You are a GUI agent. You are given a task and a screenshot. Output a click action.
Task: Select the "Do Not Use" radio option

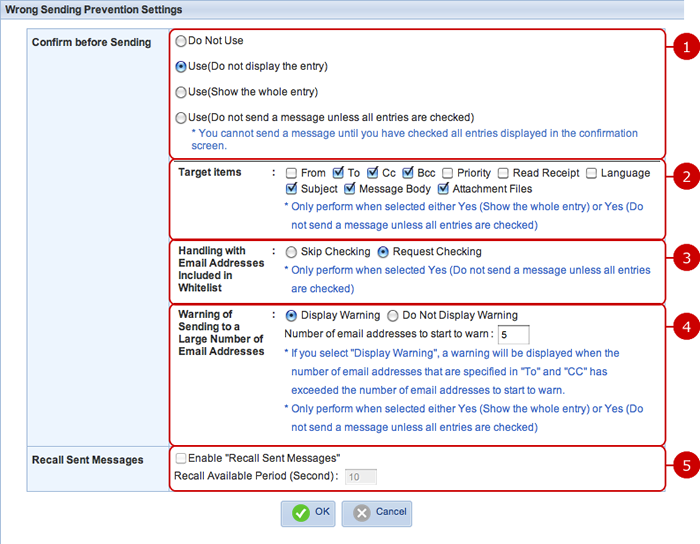point(181,42)
